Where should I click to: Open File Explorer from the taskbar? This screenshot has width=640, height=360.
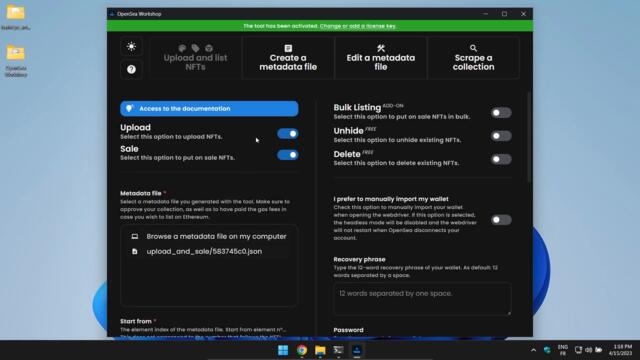click(320, 350)
